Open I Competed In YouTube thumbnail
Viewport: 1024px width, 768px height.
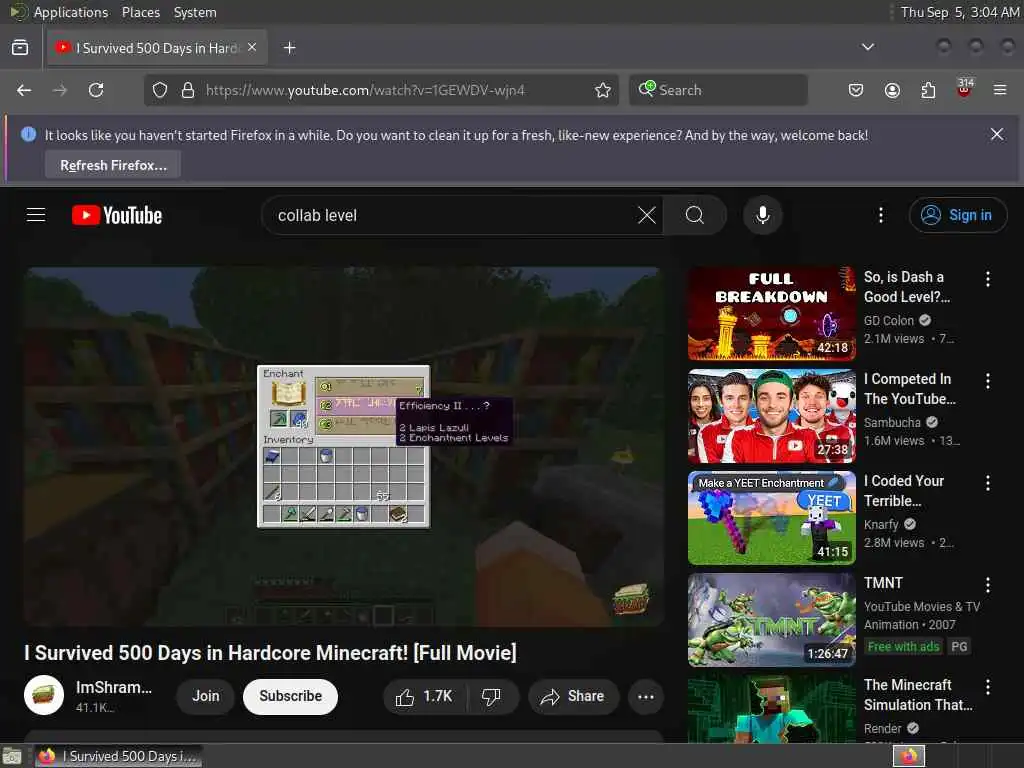click(771, 416)
